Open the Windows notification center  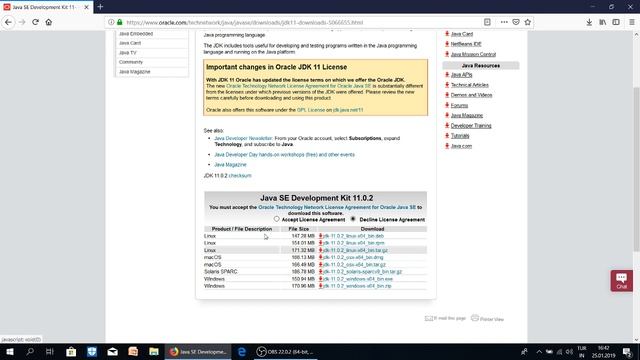627,351
